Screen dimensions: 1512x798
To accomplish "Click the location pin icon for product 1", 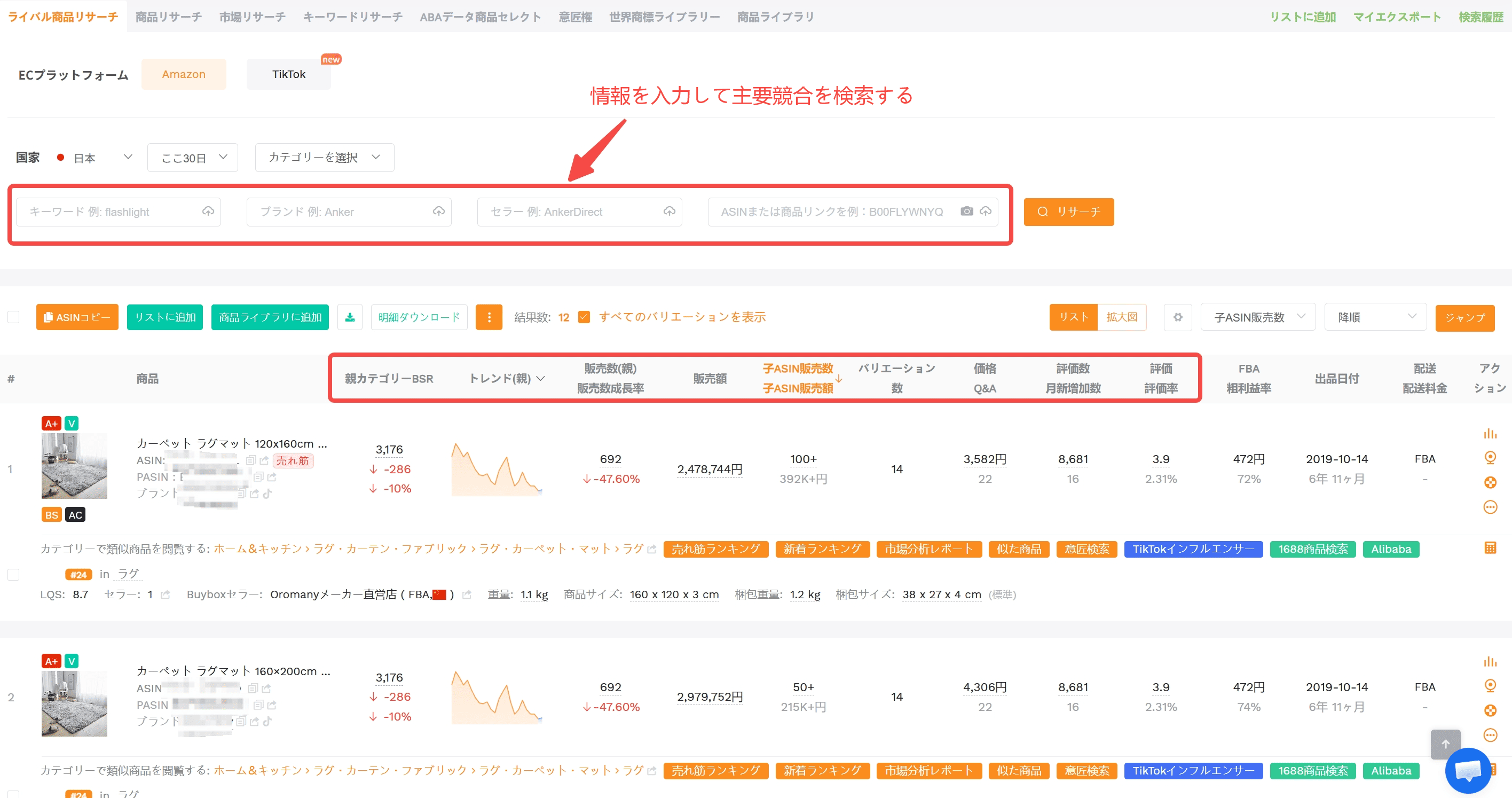I will coord(1490,457).
